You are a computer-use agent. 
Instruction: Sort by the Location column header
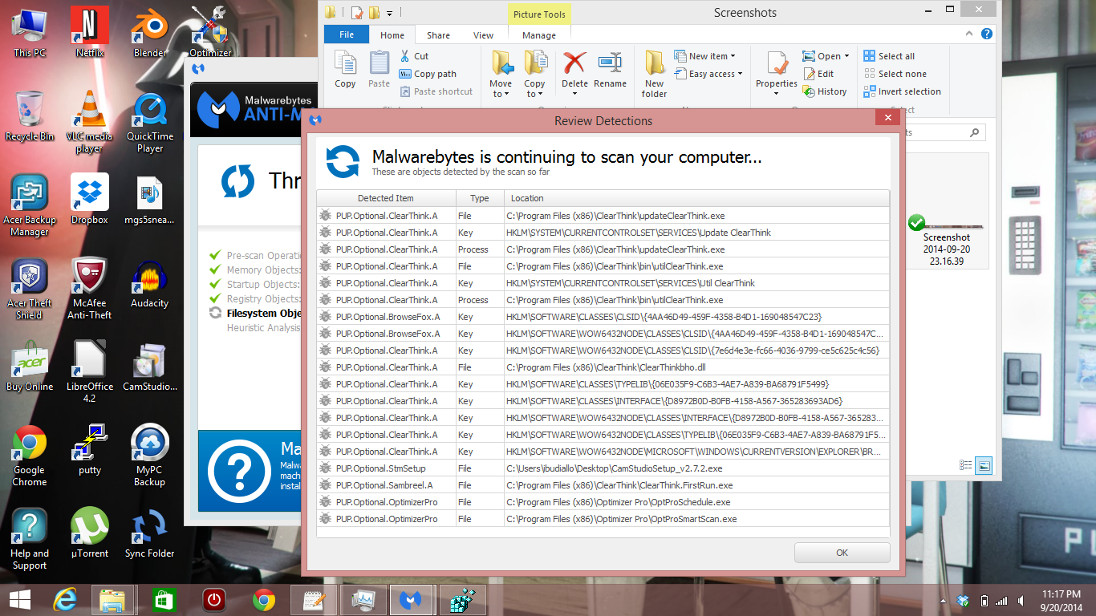pyautogui.click(x=697, y=198)
